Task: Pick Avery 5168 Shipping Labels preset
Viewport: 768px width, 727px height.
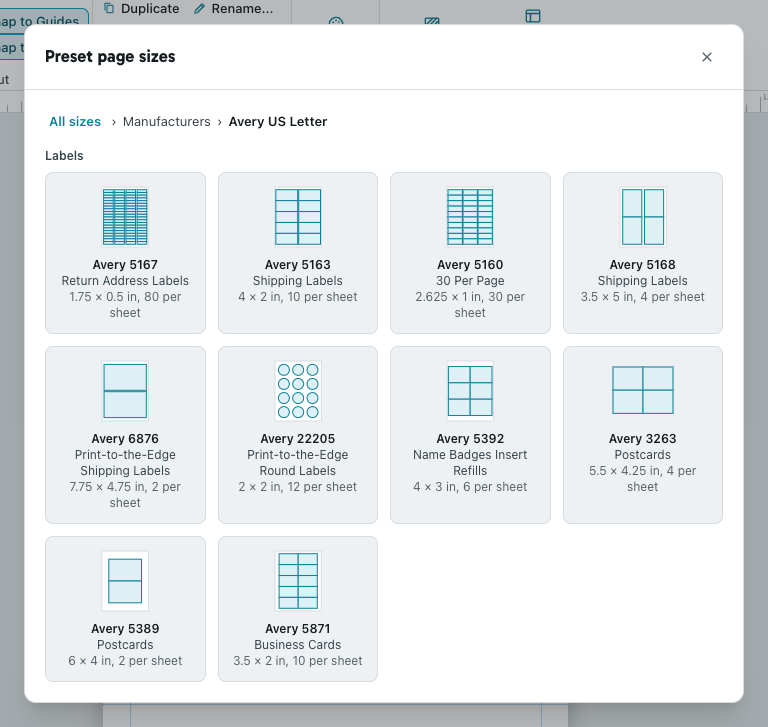Action: [643, 253]
